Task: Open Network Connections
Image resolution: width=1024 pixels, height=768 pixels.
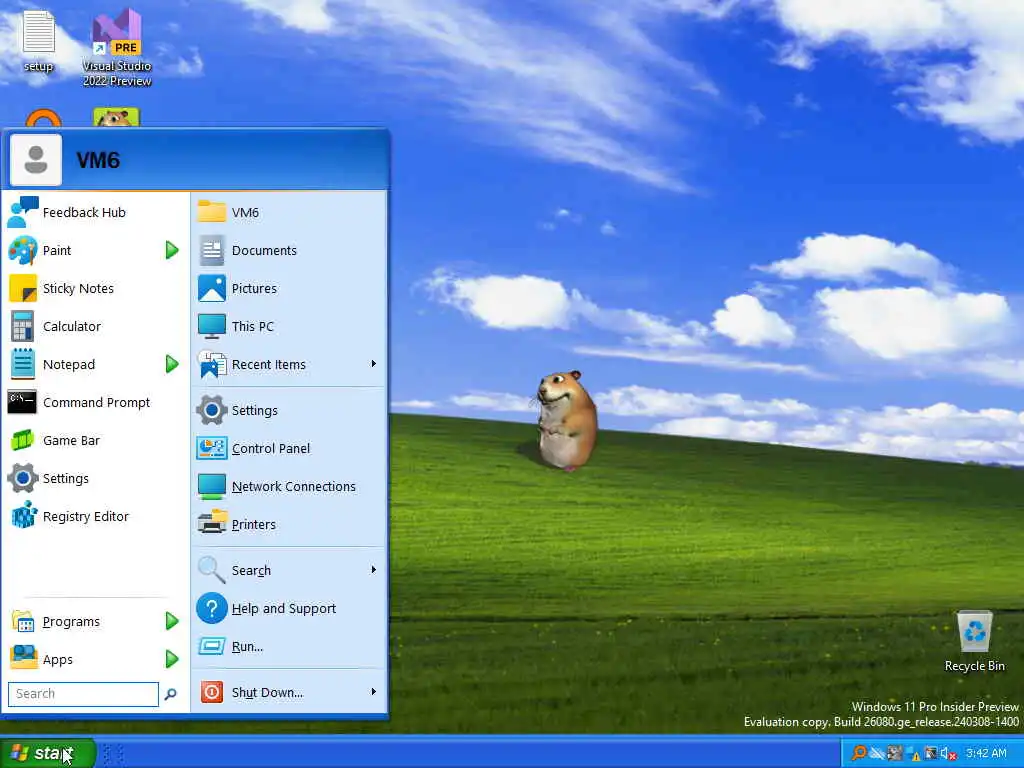Action: (289, 486)
